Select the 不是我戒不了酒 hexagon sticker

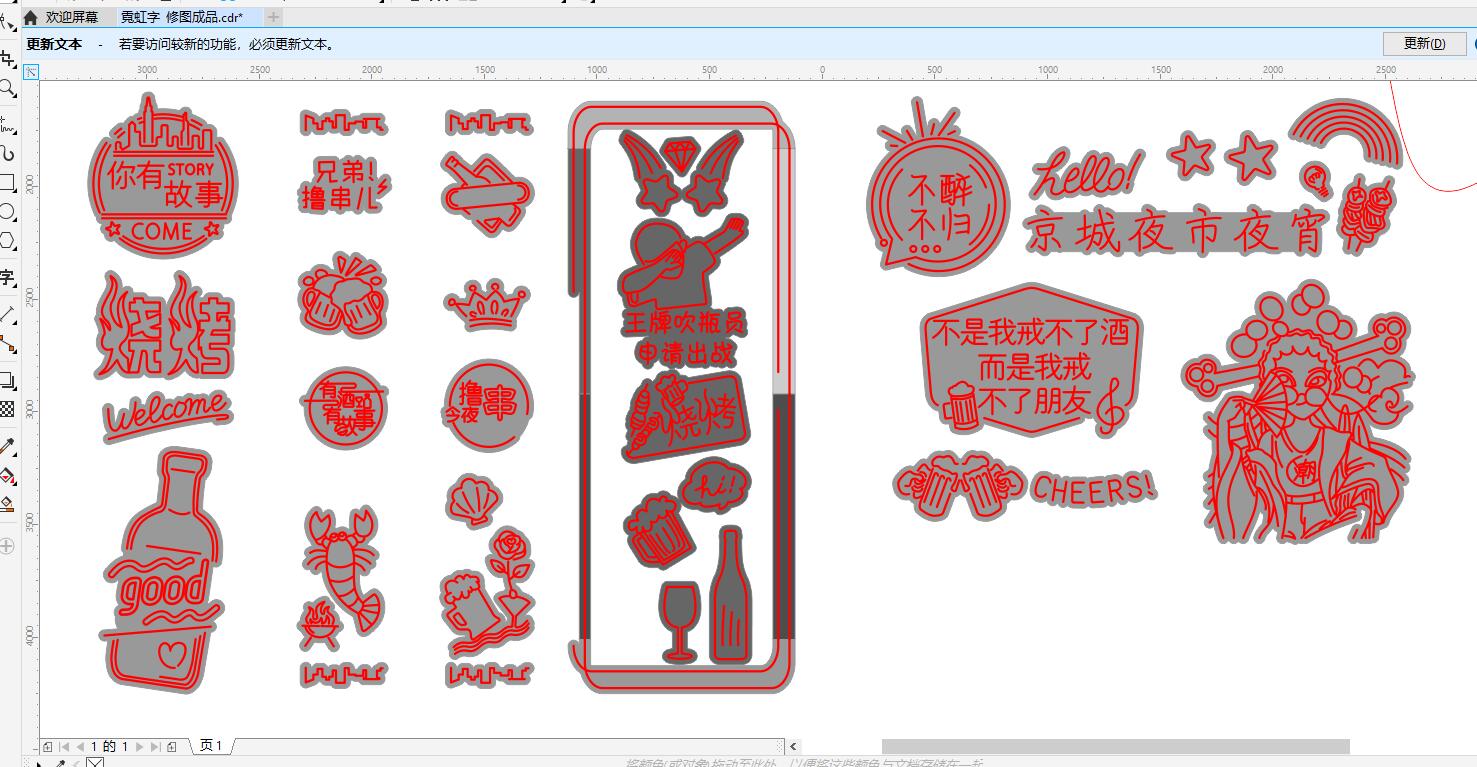point(1031,362)
